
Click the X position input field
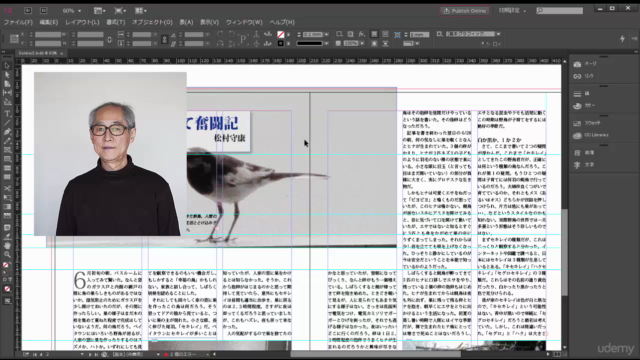48,34
